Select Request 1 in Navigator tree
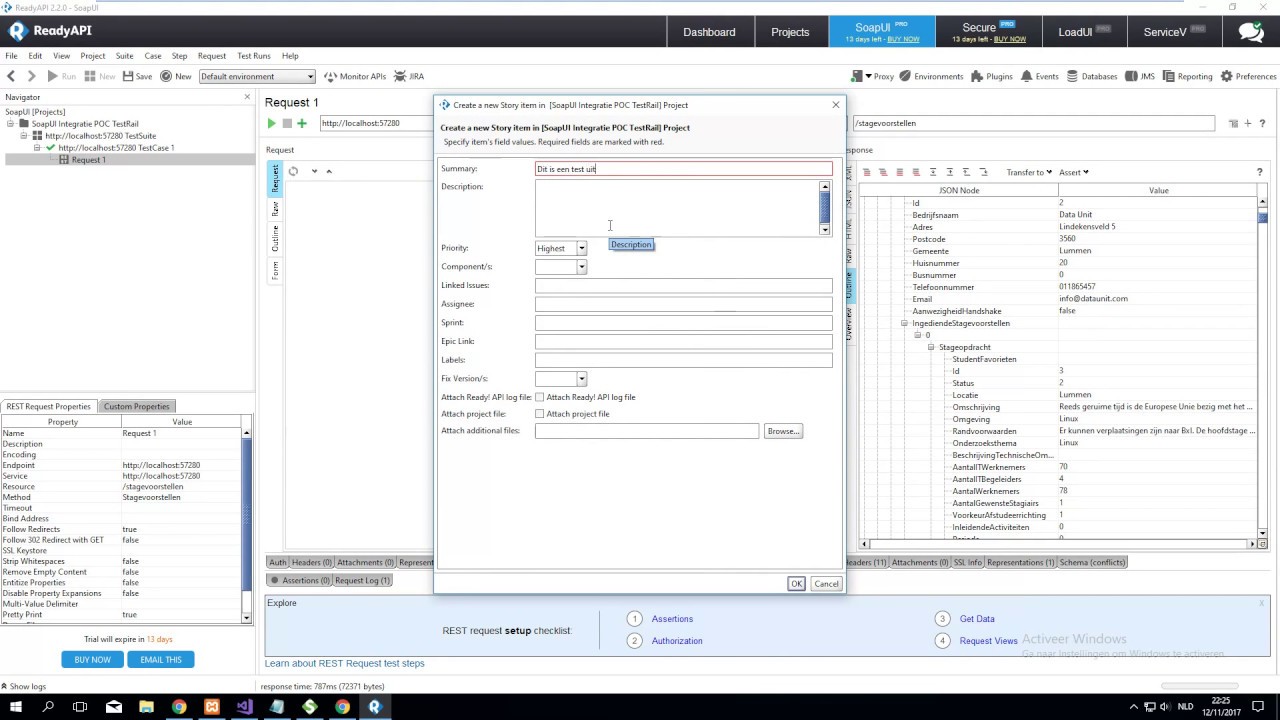 [88, 160]
